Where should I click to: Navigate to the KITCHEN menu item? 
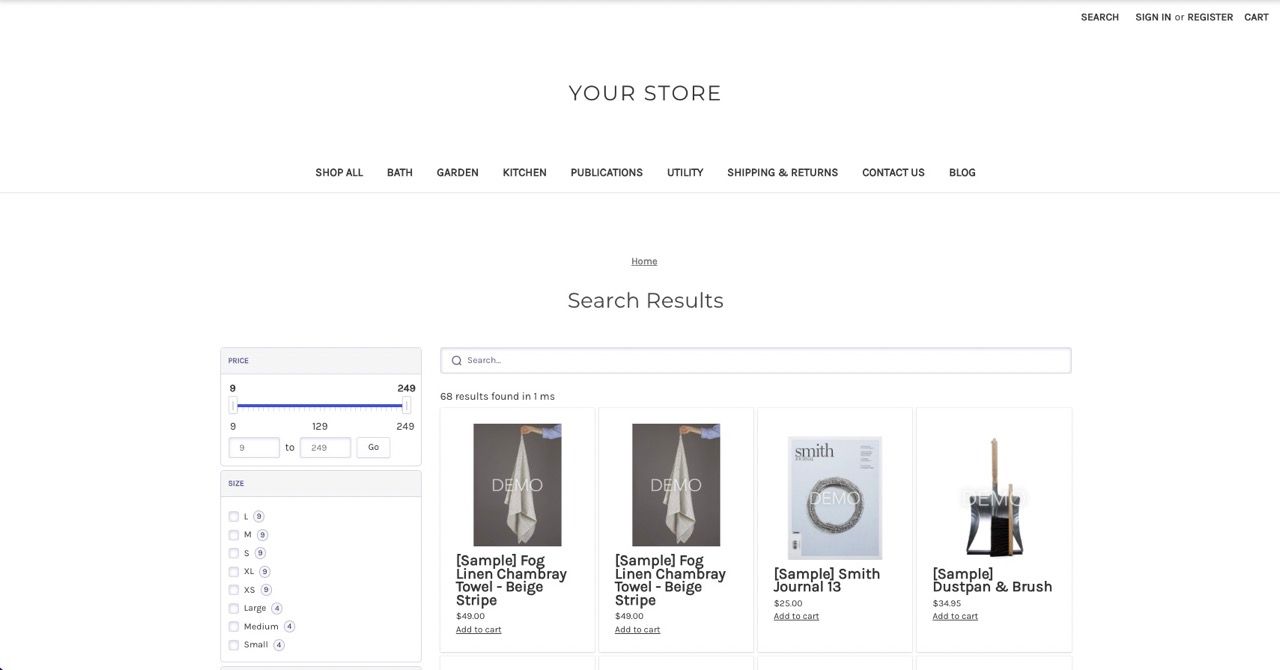point(524,172)
